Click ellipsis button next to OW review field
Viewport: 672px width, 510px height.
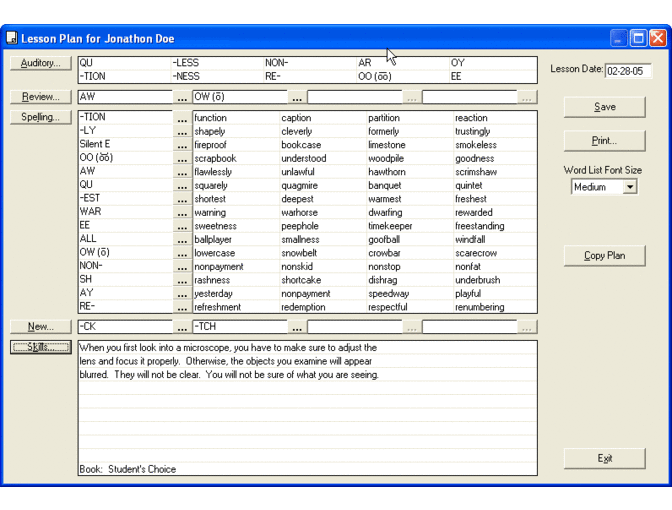pos(297,98)
